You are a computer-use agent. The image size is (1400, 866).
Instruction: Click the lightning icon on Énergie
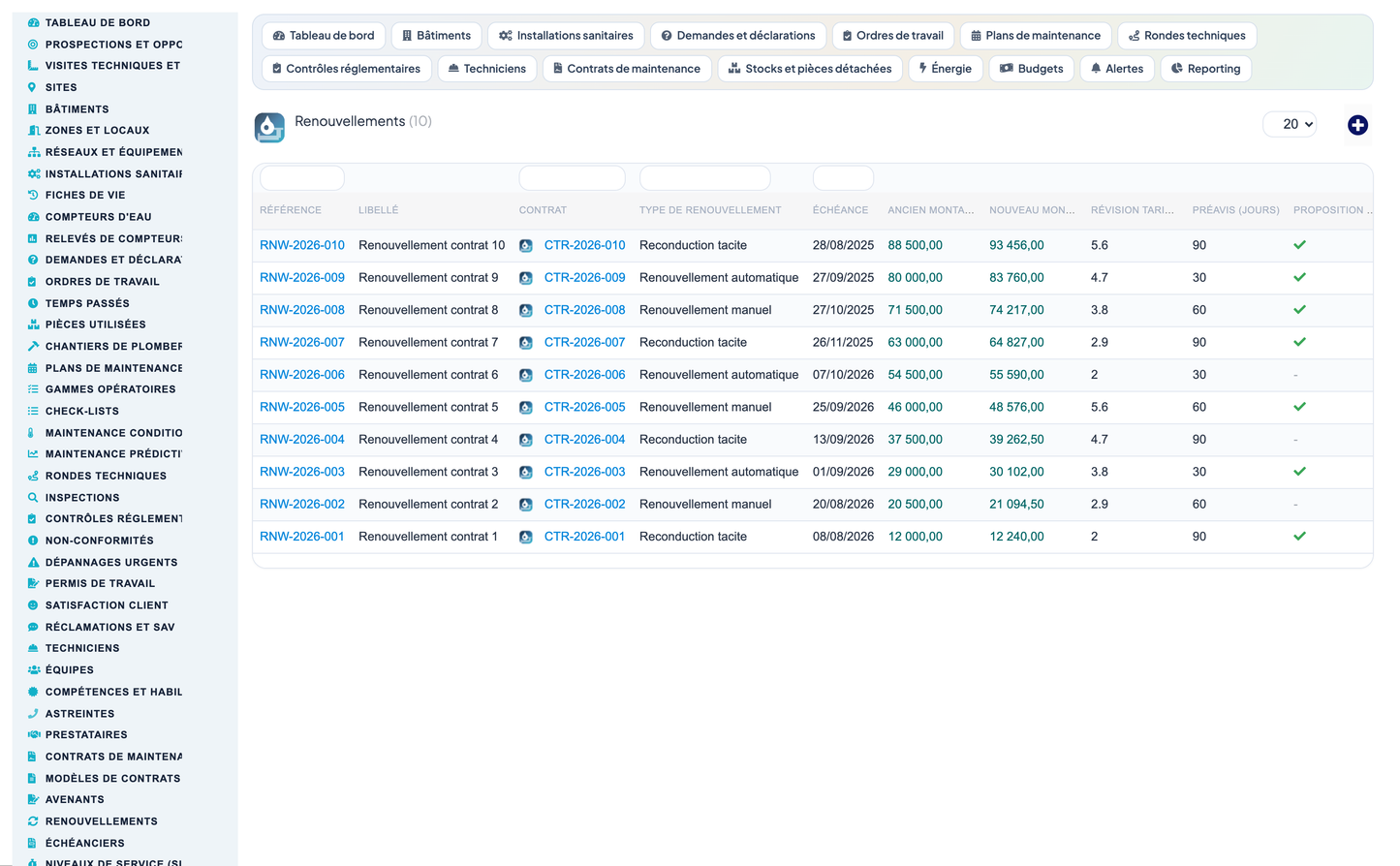pos(923,68)
